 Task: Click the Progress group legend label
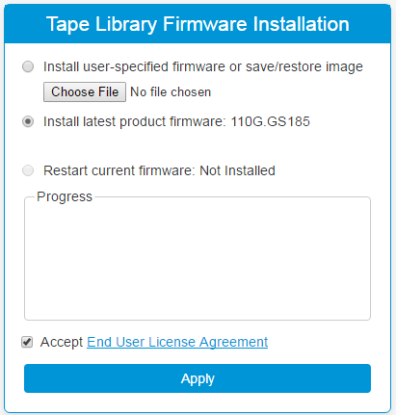(x=64, y=197)
